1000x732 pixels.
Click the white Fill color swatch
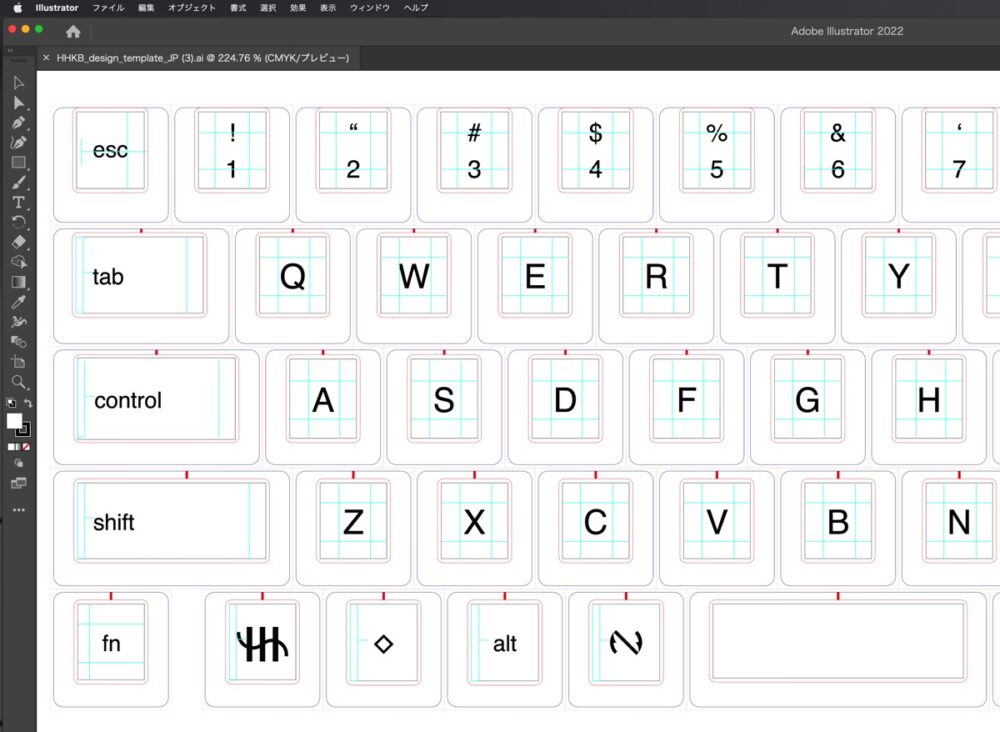pos(14,421)
